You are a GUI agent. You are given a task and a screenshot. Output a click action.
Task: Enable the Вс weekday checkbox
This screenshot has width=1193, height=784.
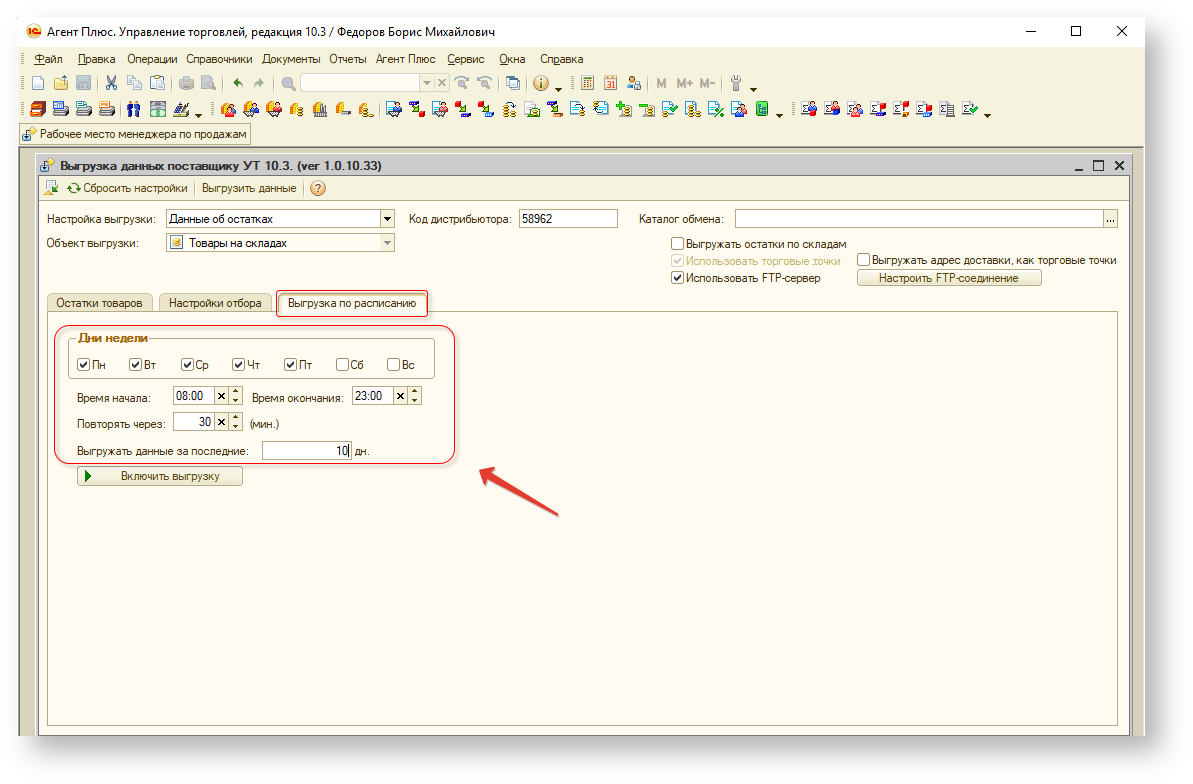pos(393,365)
